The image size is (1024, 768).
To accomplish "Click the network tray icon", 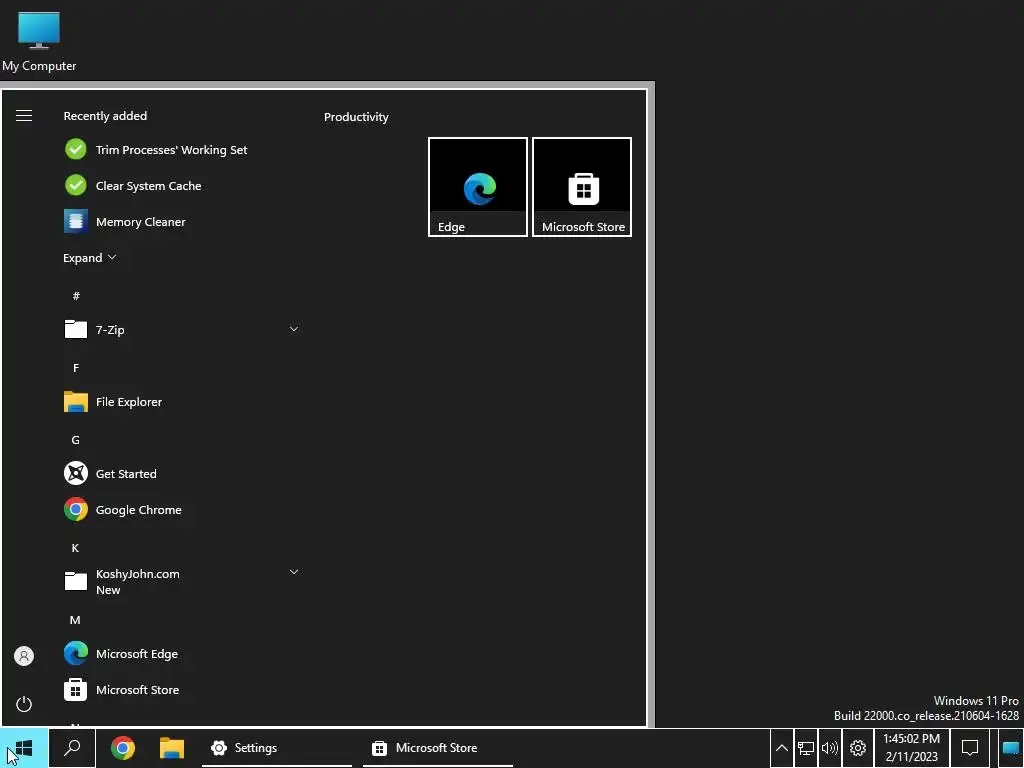I will click(806, 748).
